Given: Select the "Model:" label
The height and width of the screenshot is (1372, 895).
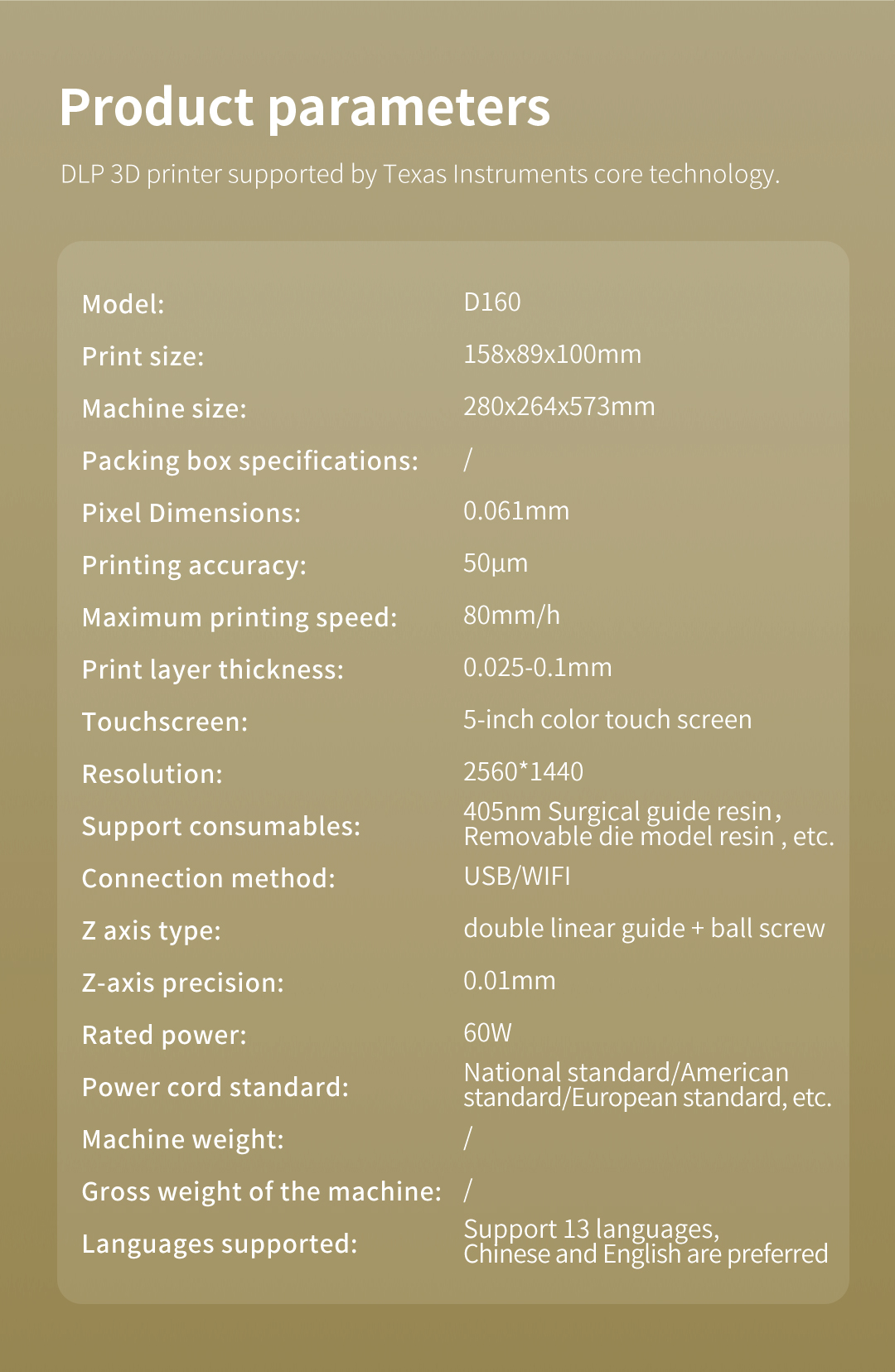Looking at the screenshot, I should 123,304.
